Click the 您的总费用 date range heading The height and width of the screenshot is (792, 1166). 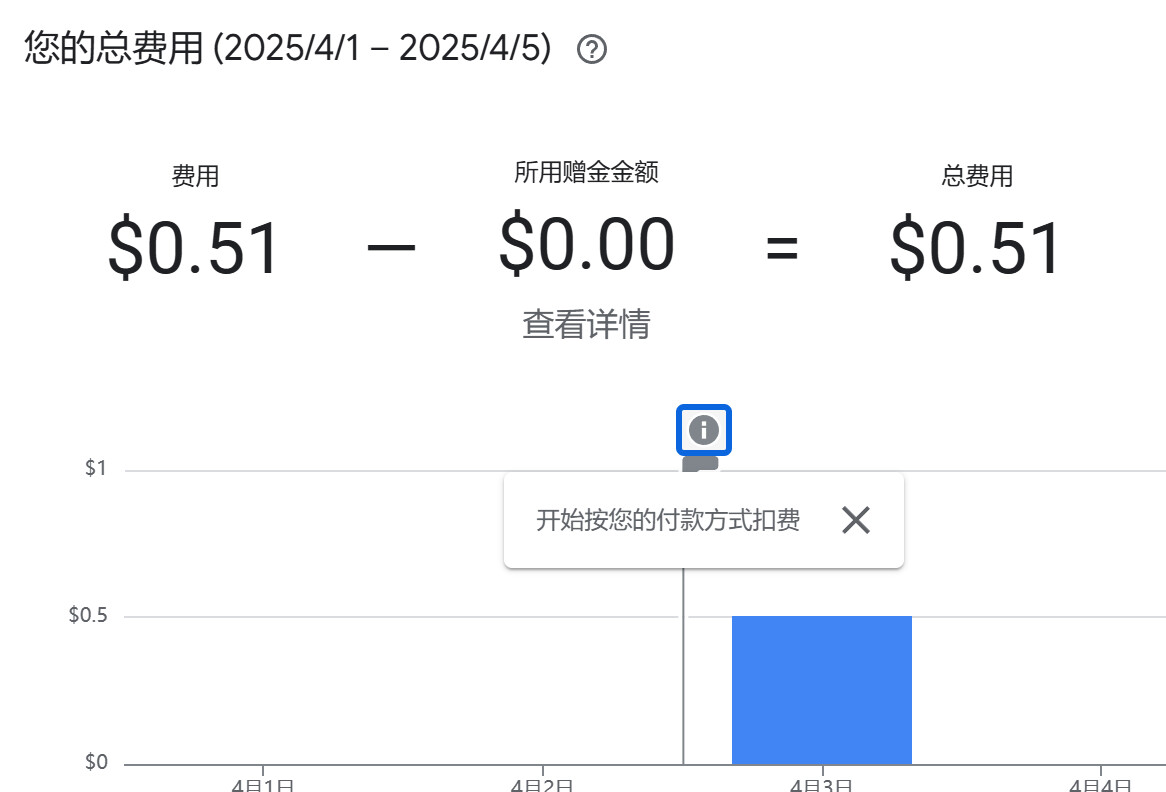click(288, 48)
